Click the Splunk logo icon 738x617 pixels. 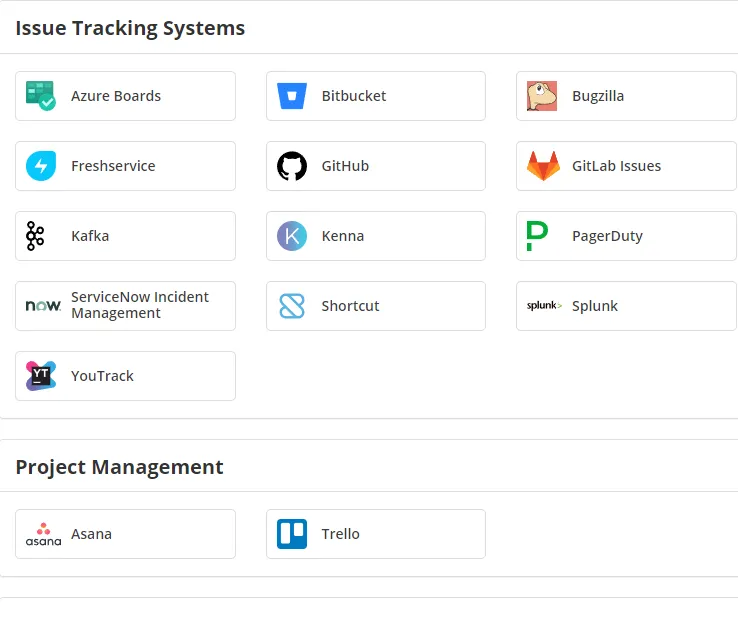point(544,305)
